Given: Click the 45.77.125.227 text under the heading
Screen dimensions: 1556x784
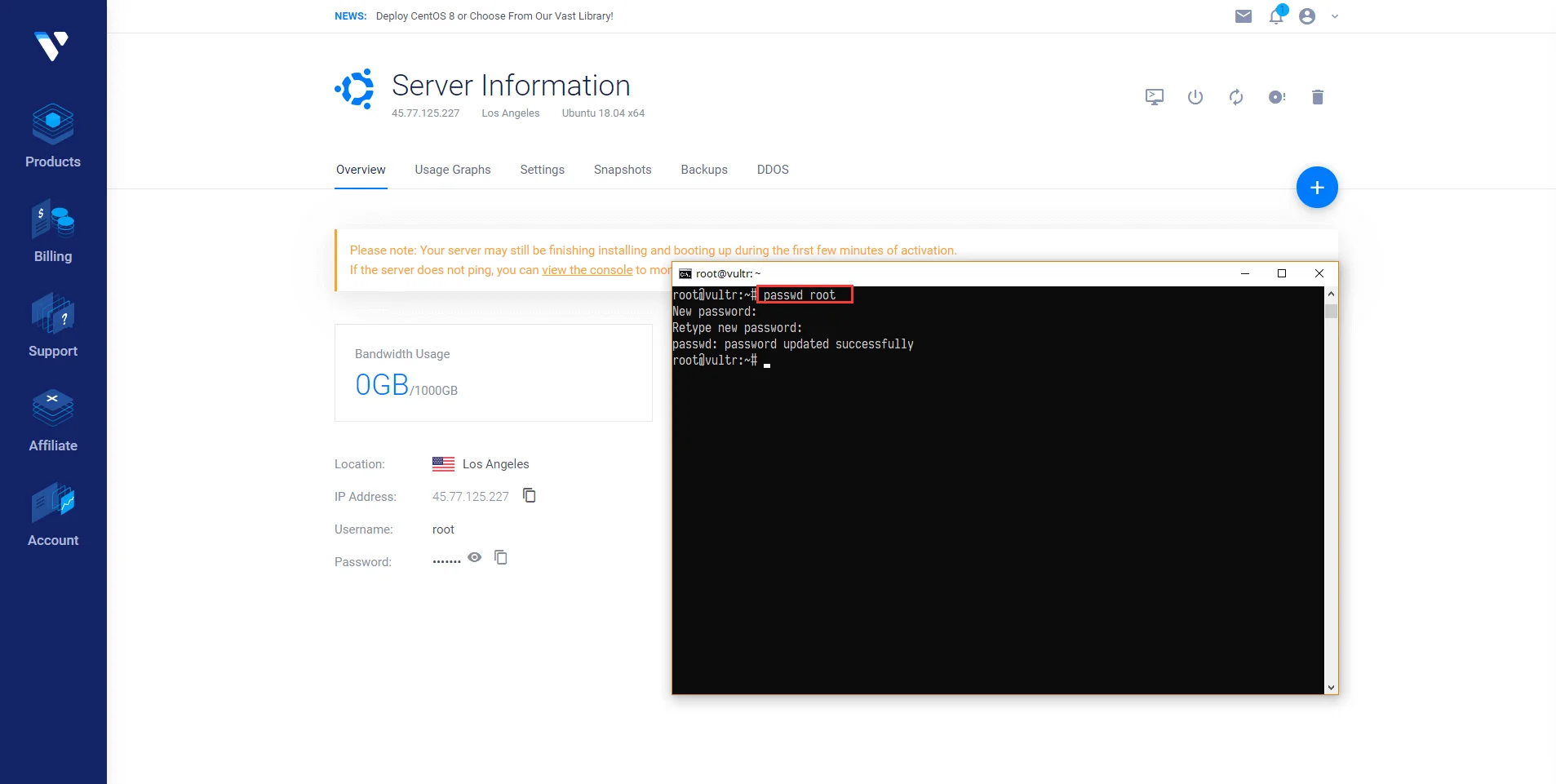Looking at the screenshot, I should tap(425, 113).
